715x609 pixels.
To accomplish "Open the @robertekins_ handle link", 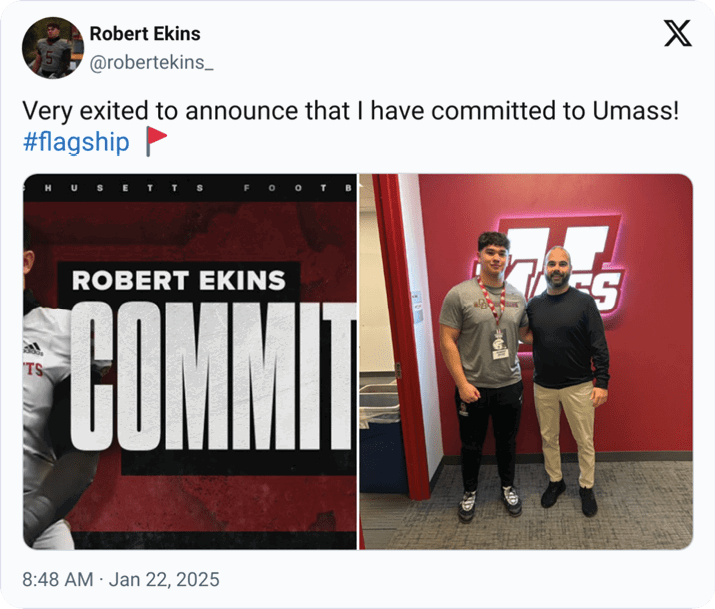I will [152, 62].
